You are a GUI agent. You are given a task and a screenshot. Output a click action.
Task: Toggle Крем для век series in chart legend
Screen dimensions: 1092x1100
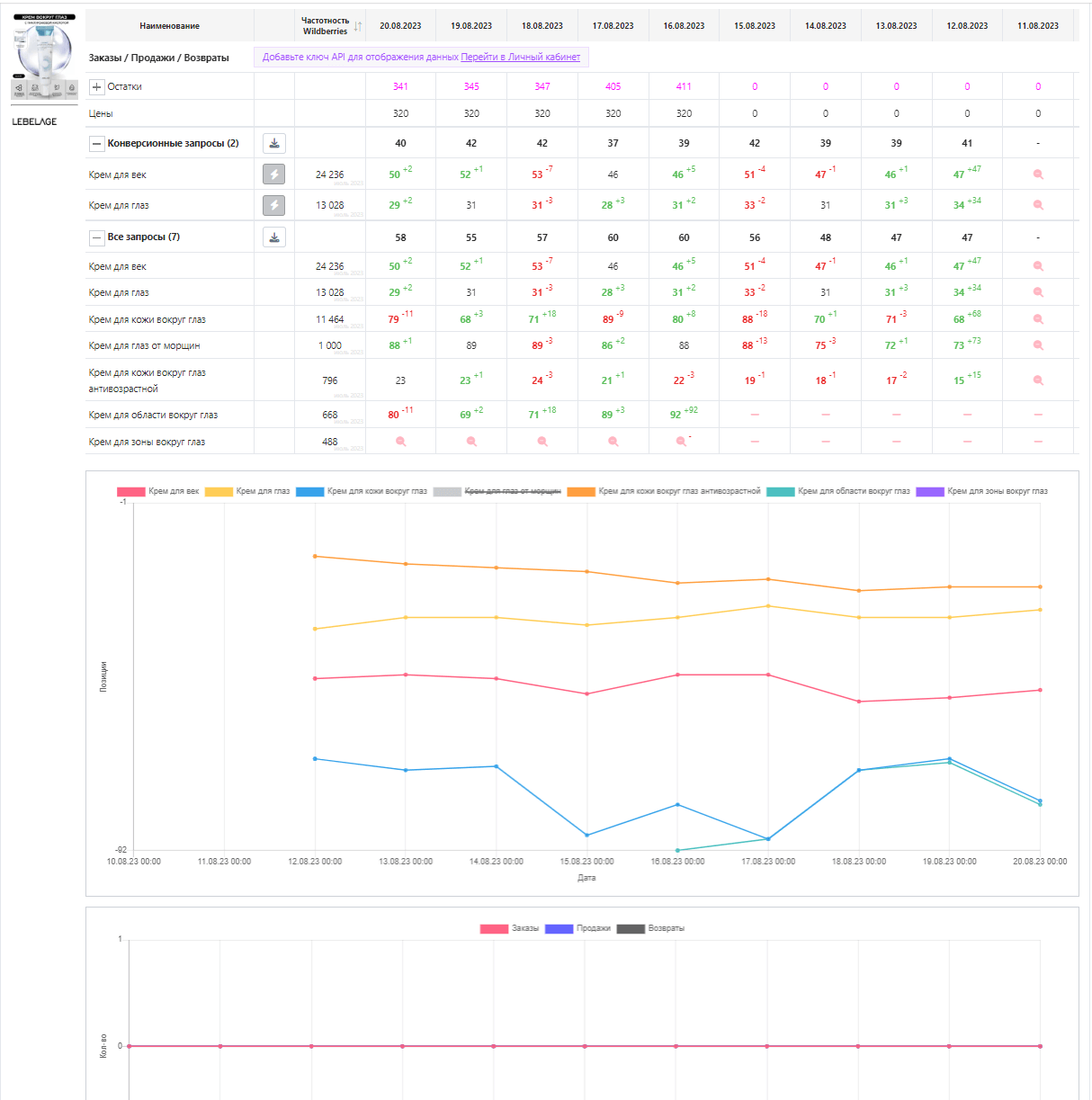coord(158,491)
